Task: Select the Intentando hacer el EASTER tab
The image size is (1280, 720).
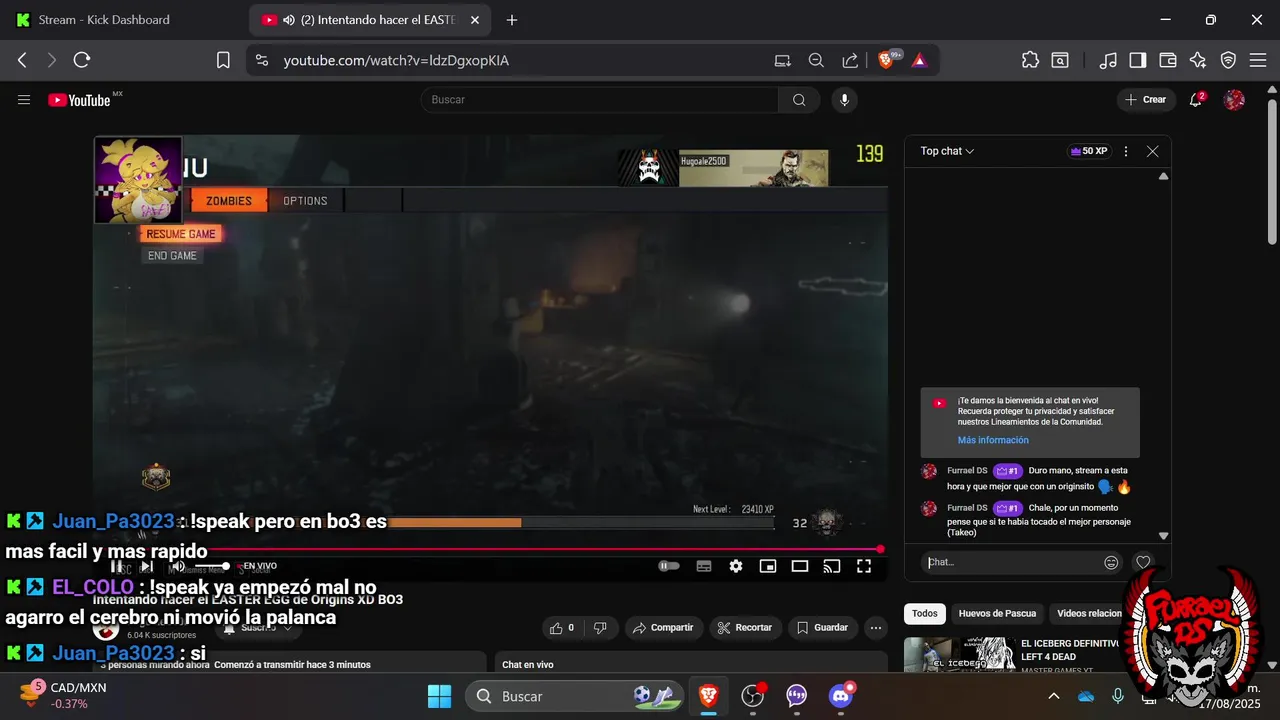Action: point(370,20)
